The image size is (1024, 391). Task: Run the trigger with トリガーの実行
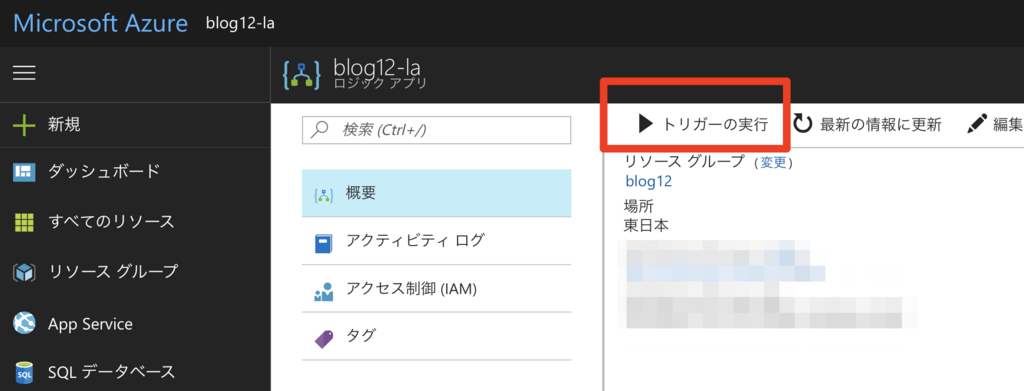pyautogui.click(x=703, y=124)
